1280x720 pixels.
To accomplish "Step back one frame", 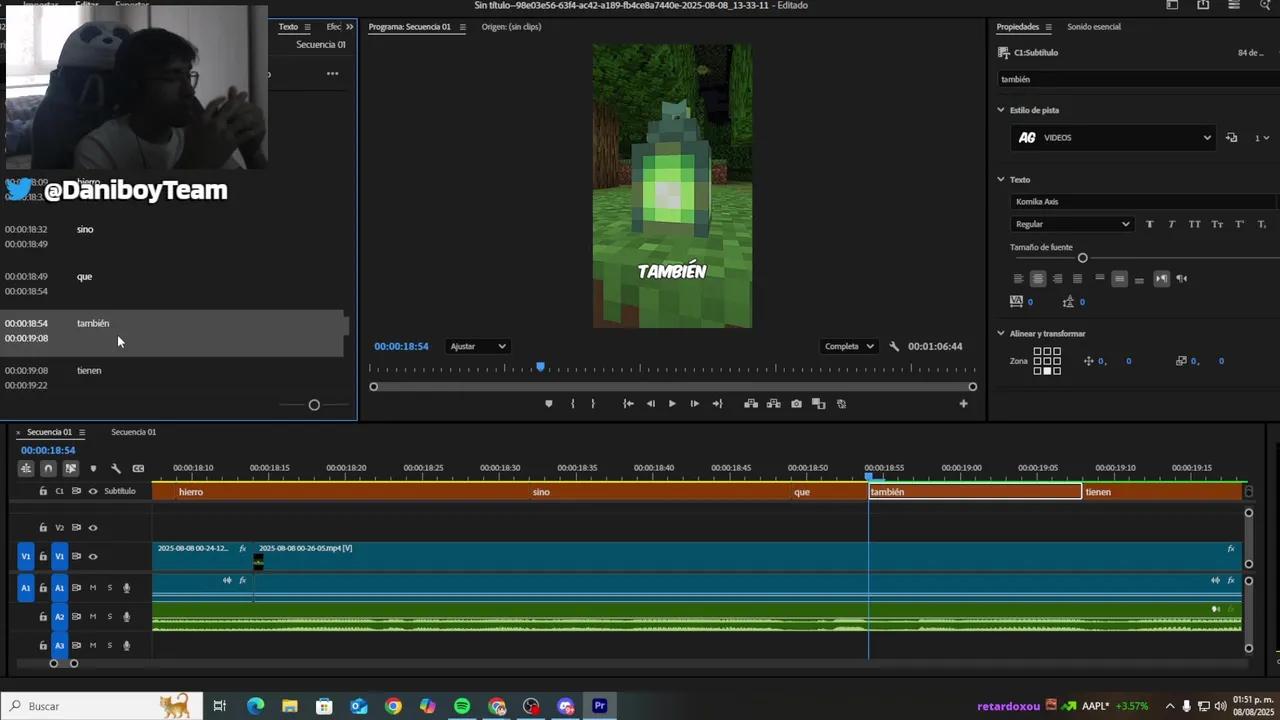I will (x=651, y=404).
